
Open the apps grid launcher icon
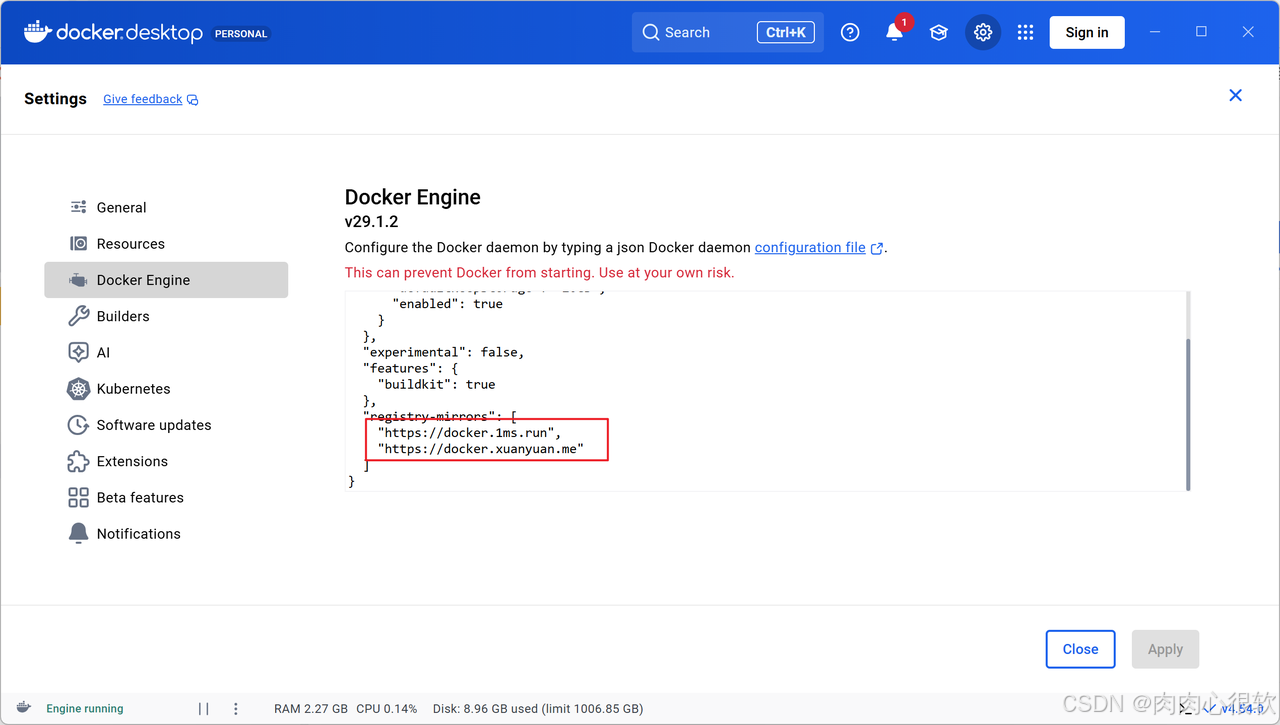1025,32
